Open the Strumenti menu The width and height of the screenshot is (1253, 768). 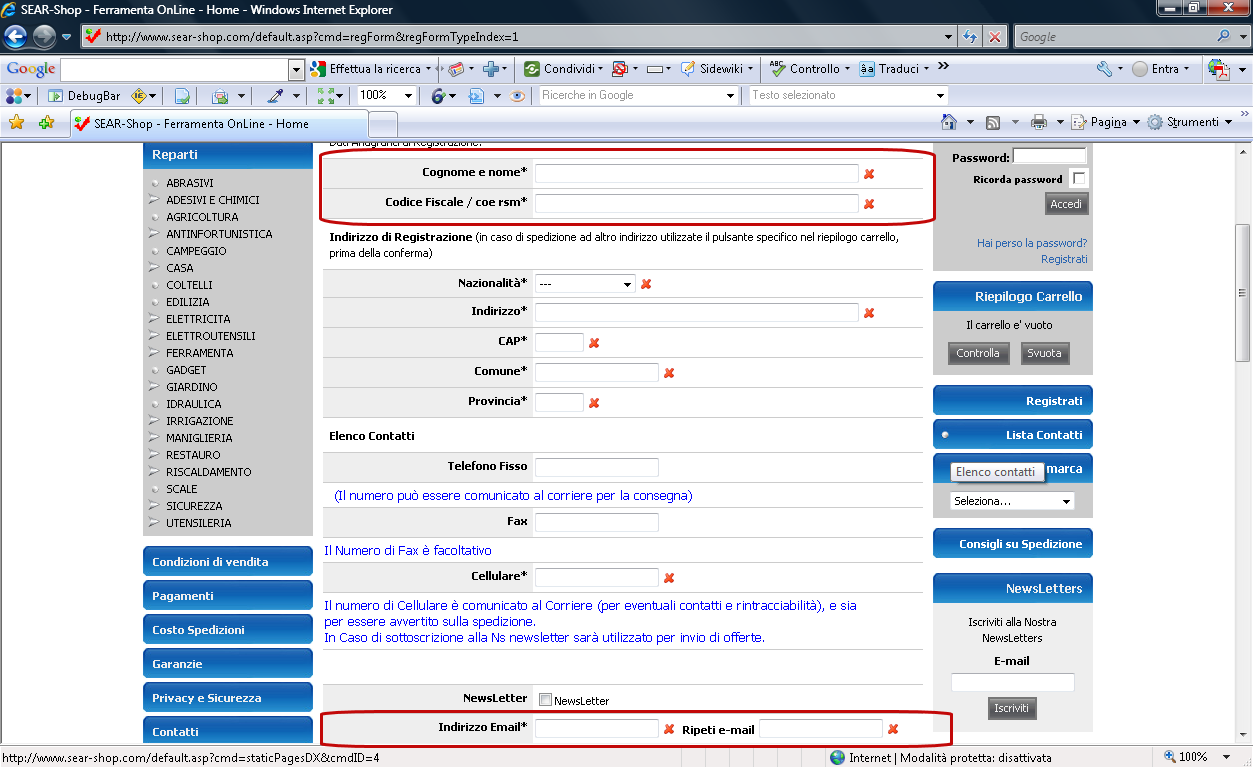[1190, 122]
